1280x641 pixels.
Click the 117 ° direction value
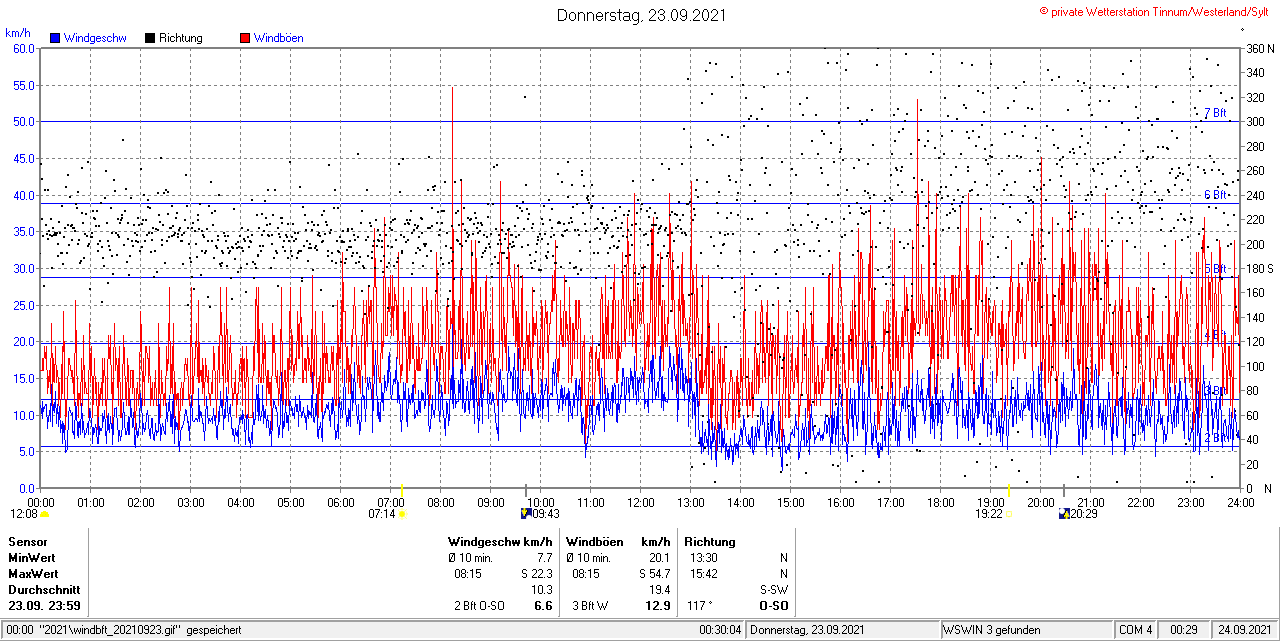[x=702, y=606]
